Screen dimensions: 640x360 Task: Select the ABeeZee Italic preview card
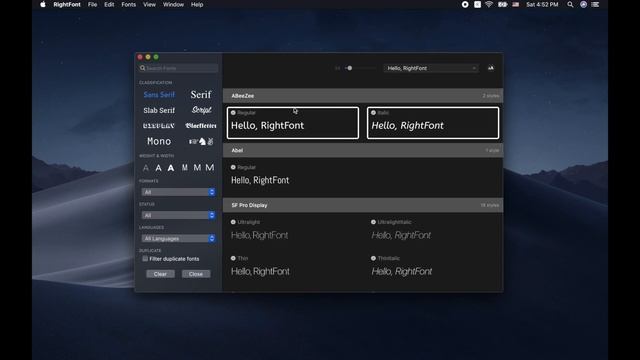(x=433, y=123)
